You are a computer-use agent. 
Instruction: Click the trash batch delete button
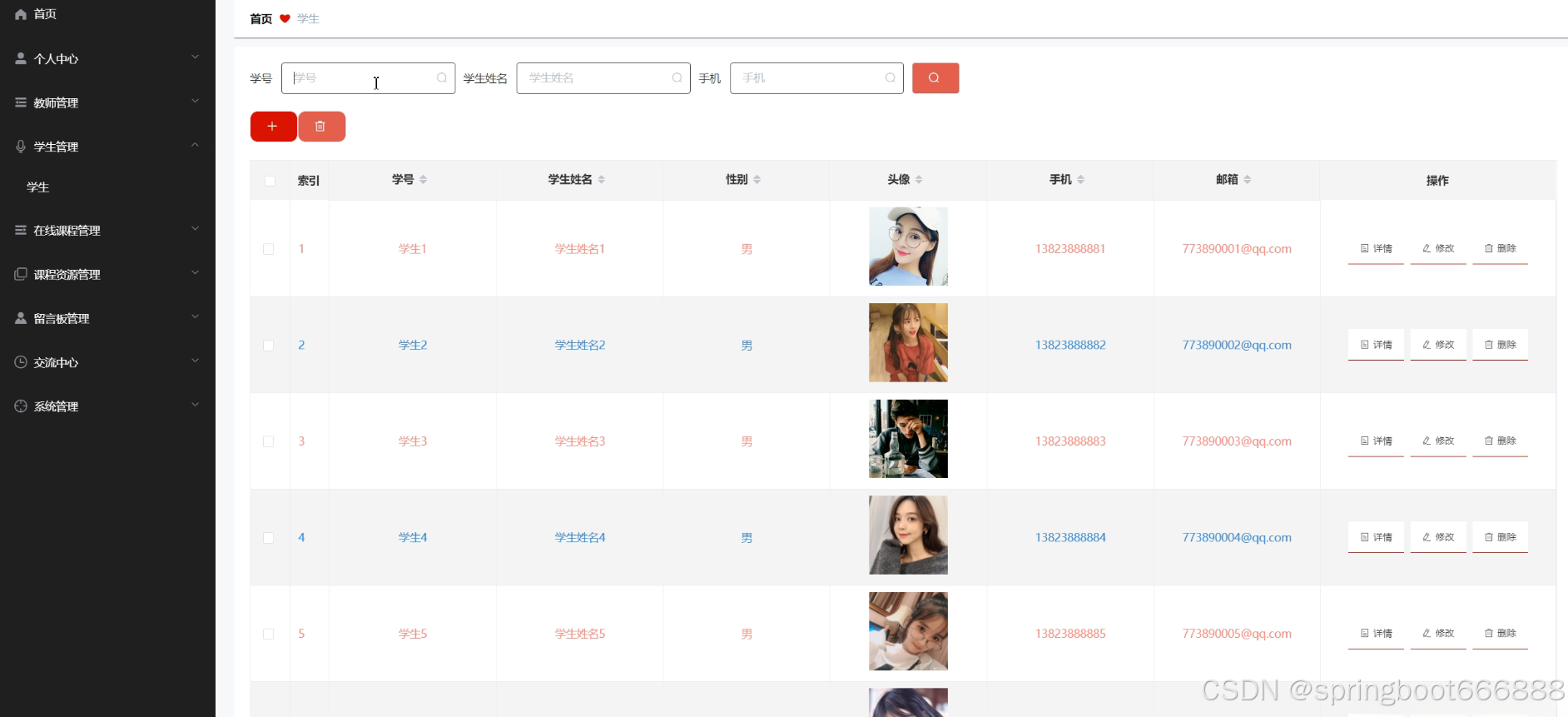coord(321,127)
